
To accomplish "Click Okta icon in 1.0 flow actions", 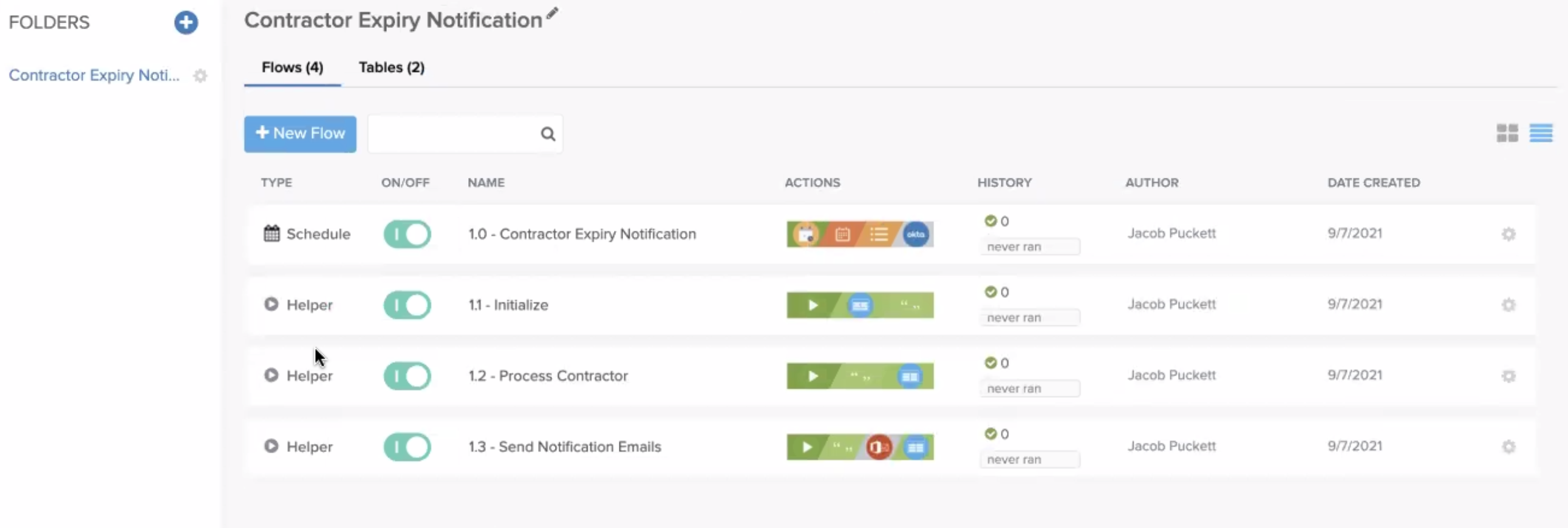I will [916, 234].
